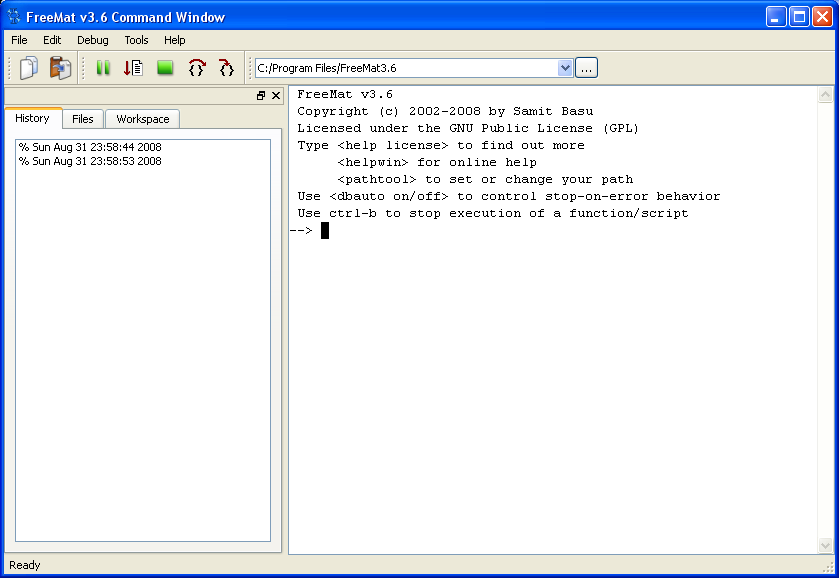Click the '<pathtool>' console text
The height and width of the screenshot is (578, 839).
tap(377, 180)
